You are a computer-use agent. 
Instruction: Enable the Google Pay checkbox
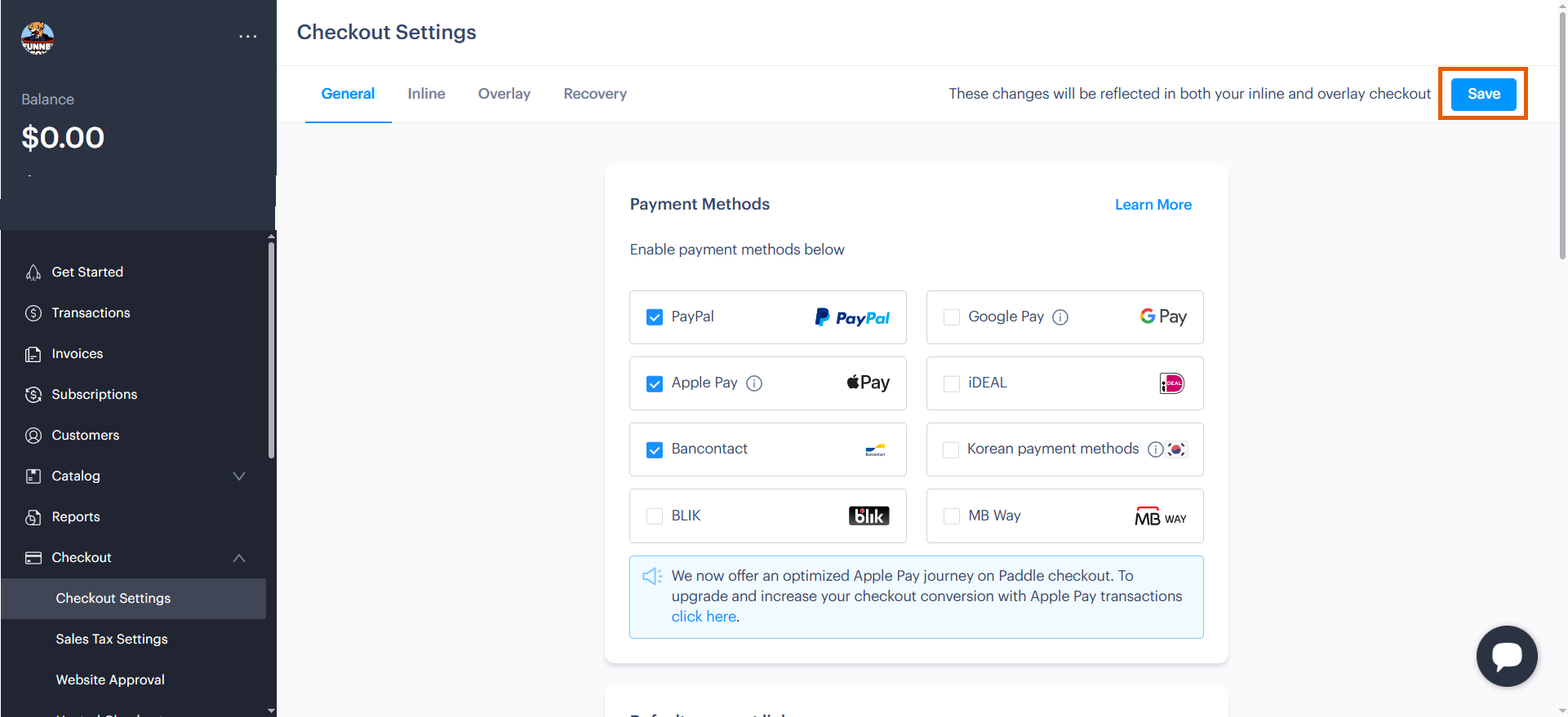952,317
